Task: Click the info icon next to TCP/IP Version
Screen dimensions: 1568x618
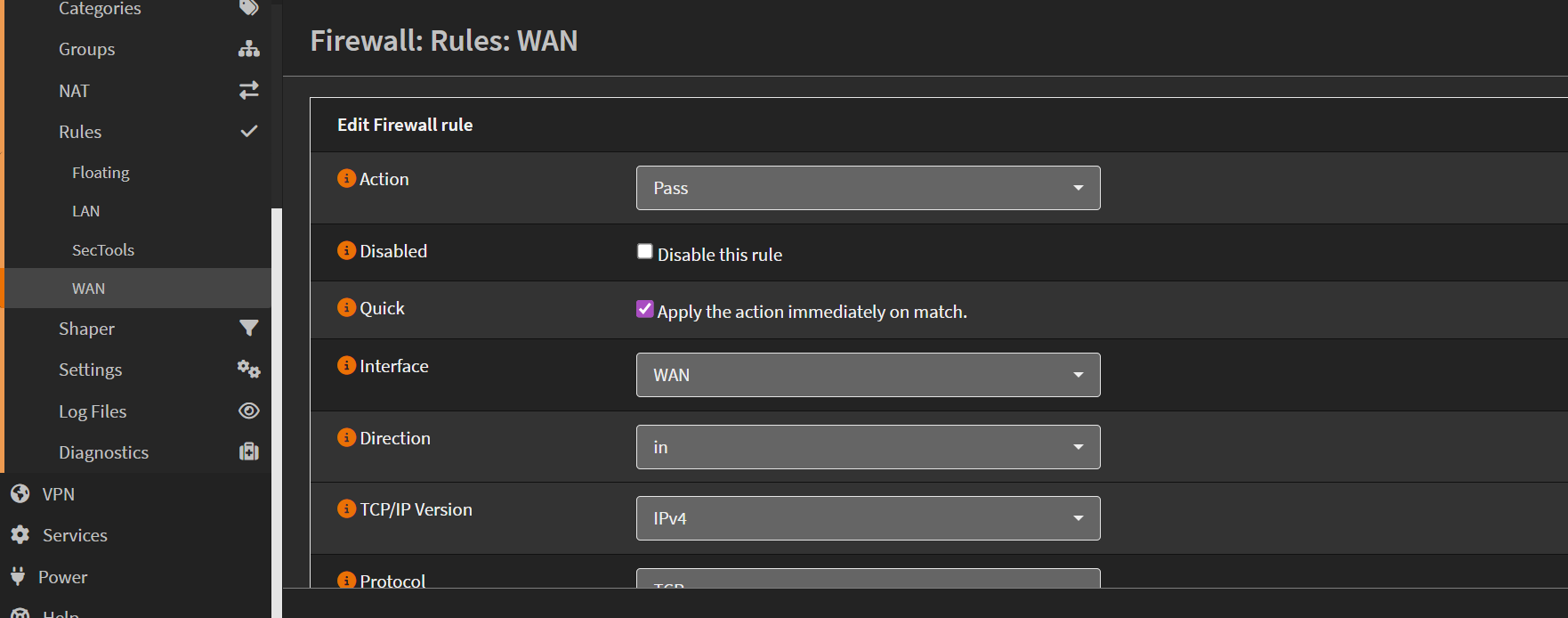Action: click(346, 508)
